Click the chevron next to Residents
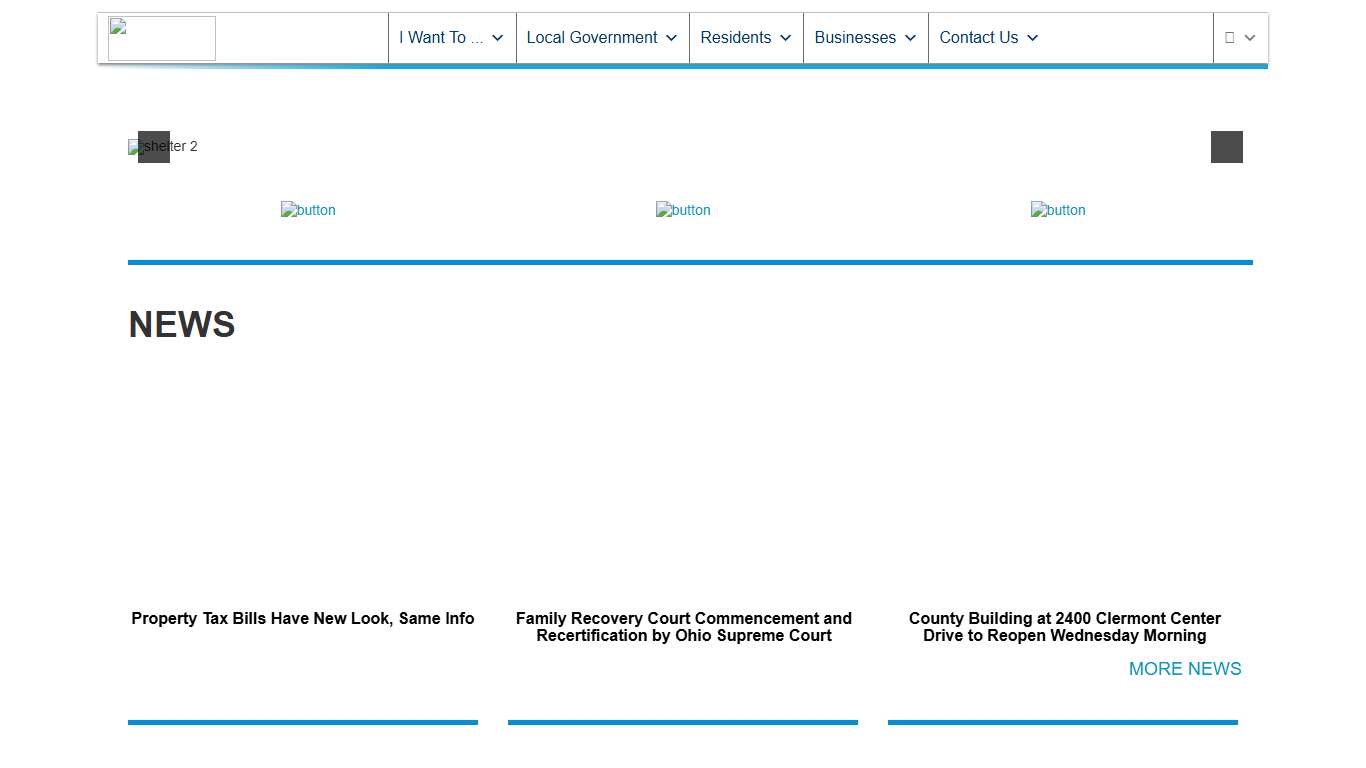This screenshot has width=1366, height=768. point(786,38)
